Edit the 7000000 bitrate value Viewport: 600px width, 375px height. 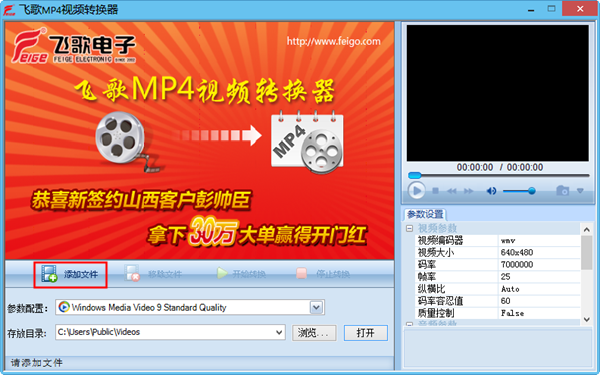[x=539, y=264]
